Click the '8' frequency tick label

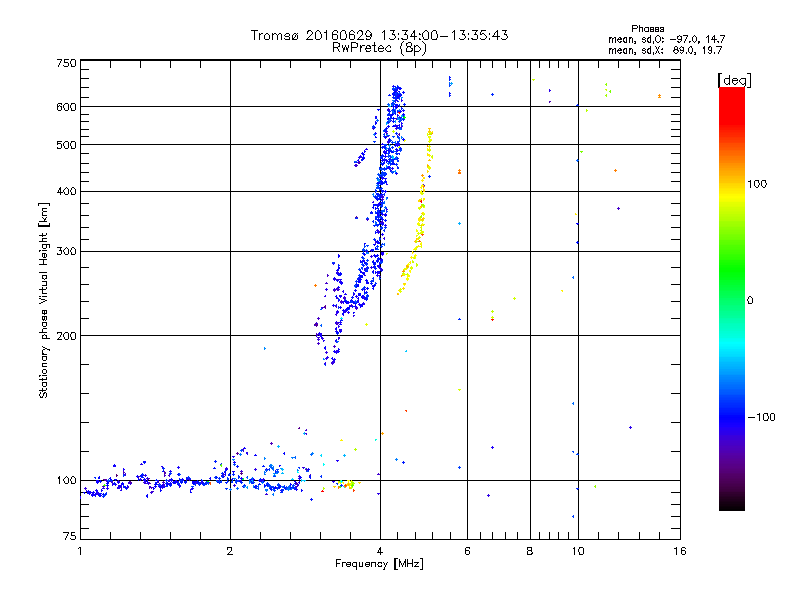pos(530,551)
